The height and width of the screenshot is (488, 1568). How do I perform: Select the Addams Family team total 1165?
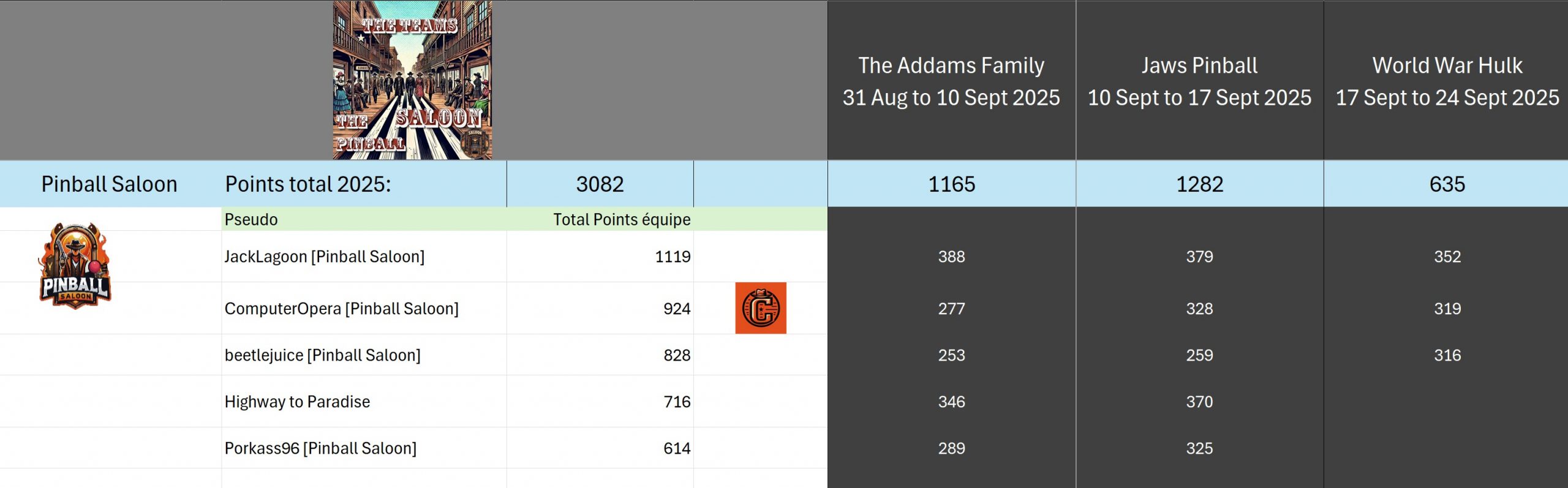[x=951, y=184]
